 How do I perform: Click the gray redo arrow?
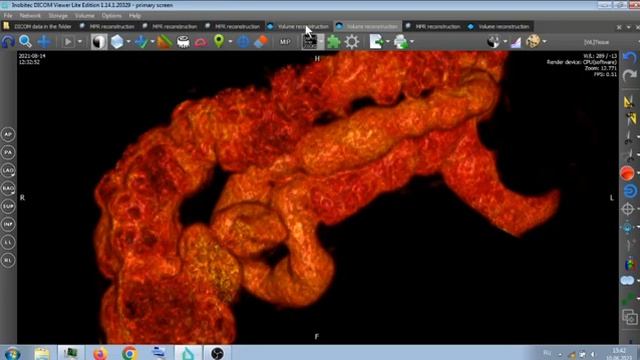coord(629,75)
